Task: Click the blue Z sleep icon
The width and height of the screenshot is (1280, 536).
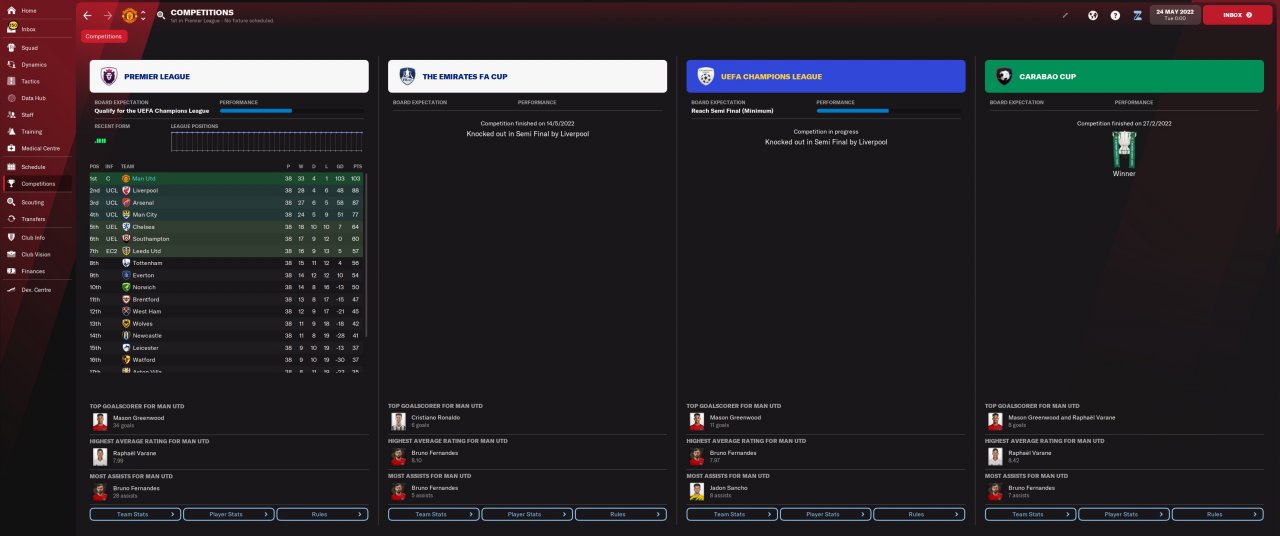Action: [x=1137, y=15]
